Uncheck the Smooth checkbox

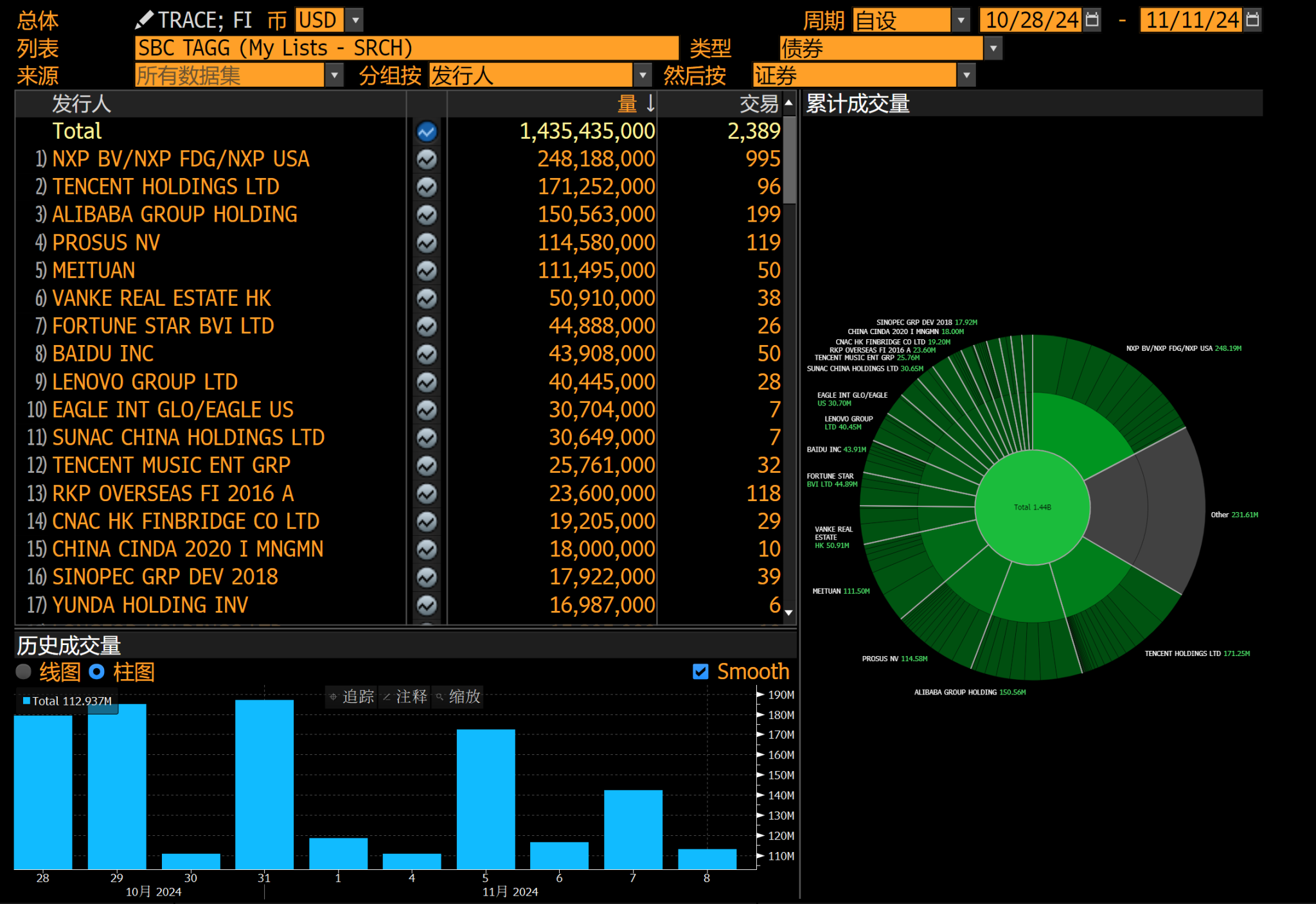pyautogui.click(x=700, y=671)
